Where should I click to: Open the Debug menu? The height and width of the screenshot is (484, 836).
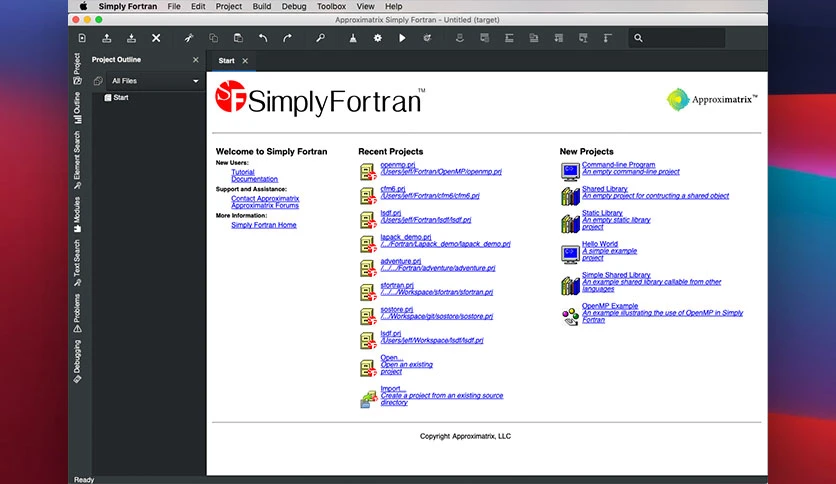pos(294,6)
